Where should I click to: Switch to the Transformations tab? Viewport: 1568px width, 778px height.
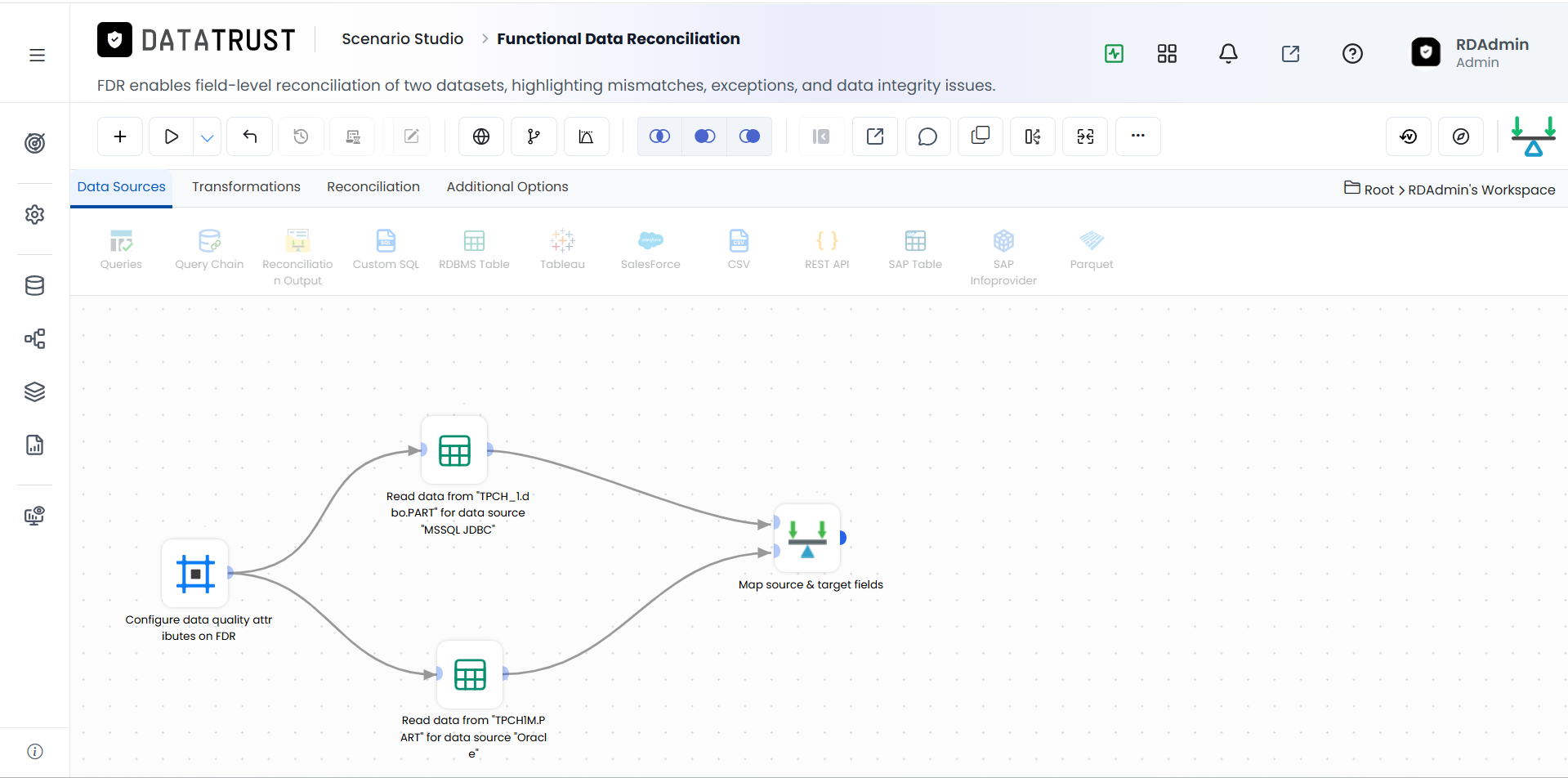pos(246,187)
